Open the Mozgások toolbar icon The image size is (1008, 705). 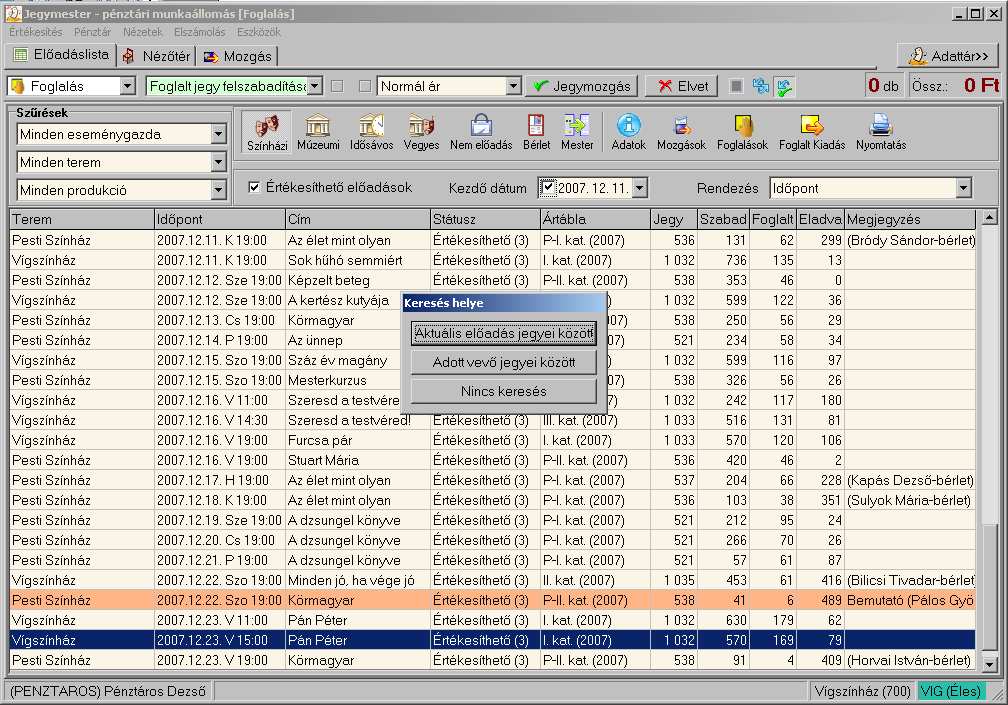coord(681,132)
